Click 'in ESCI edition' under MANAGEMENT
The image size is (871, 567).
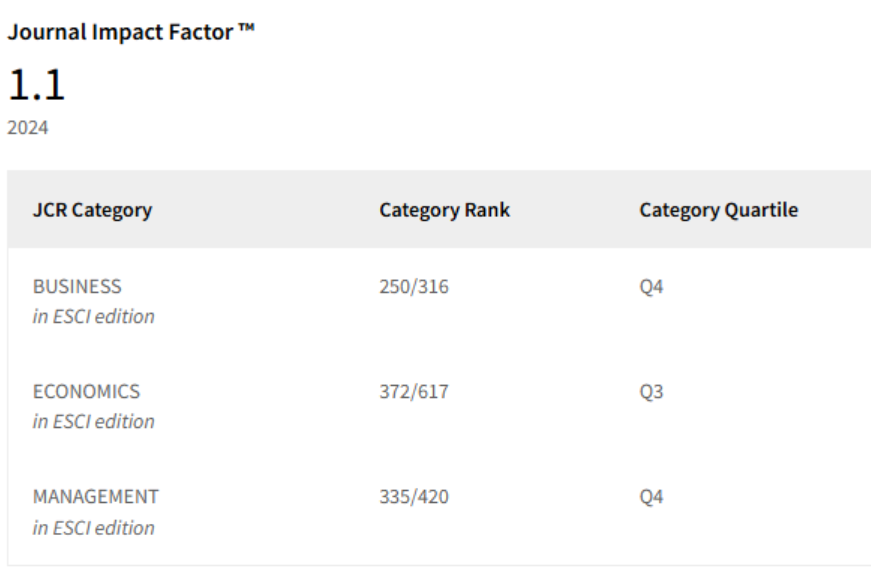pos(93,528)
